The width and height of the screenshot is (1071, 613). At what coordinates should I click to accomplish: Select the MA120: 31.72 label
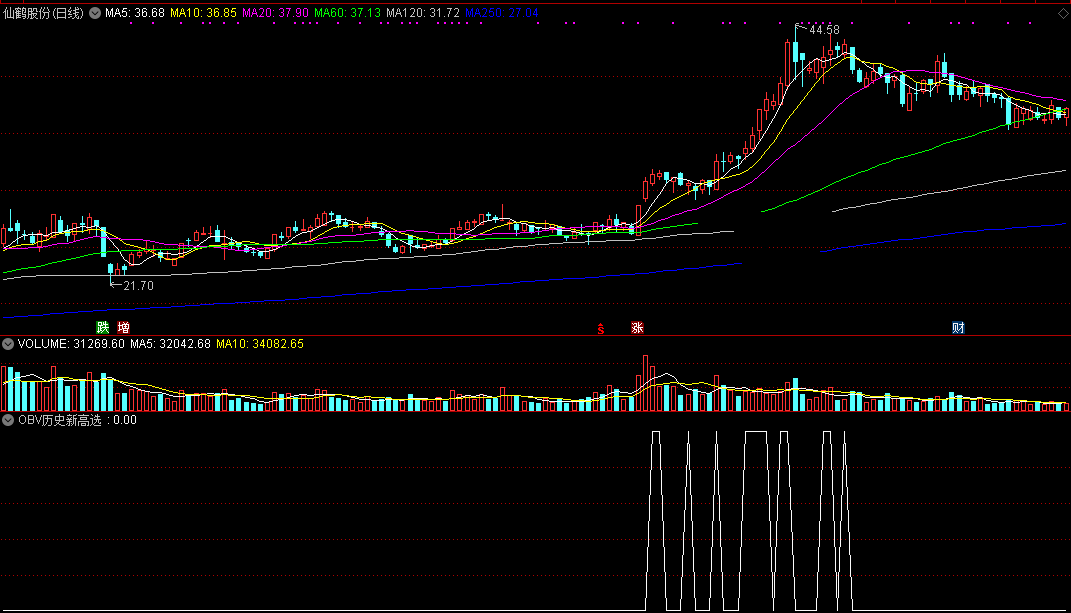click(423, 13)
